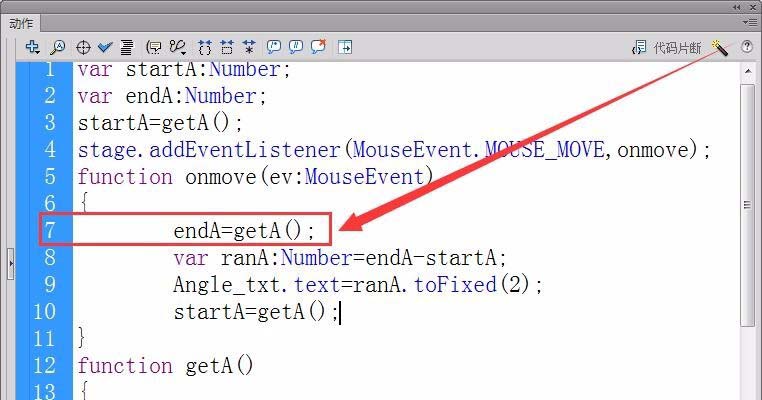The height and width of the screenshot is (400, 762).
Task: Run Check syntax with the blue checkmark
Action: pos(105,47)
